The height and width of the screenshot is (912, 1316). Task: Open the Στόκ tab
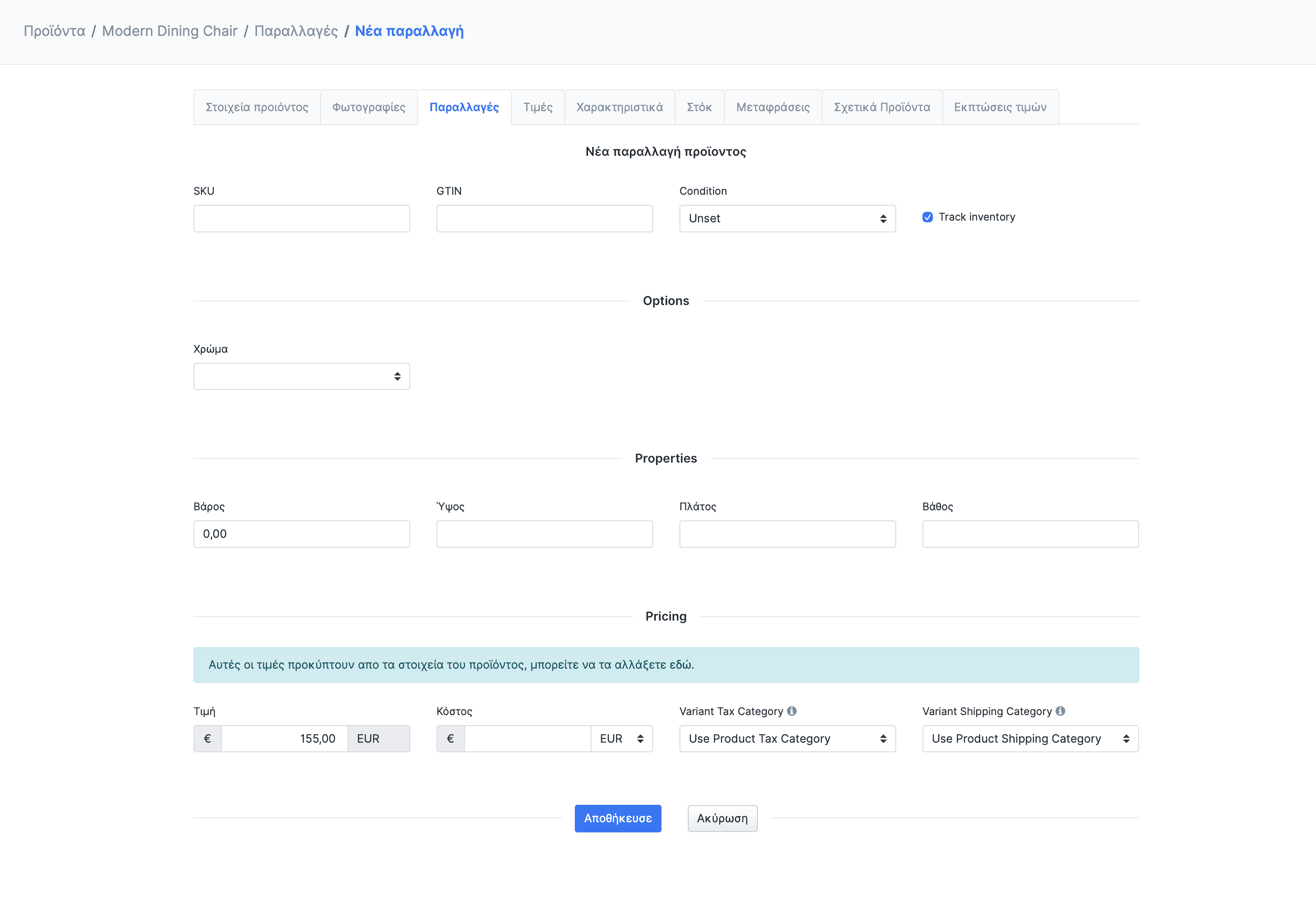[699, 107]
